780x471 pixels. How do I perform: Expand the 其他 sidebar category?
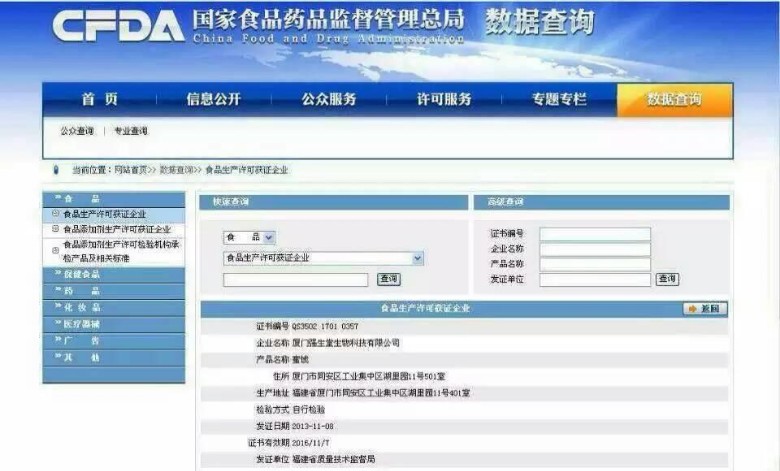(114, 358)
